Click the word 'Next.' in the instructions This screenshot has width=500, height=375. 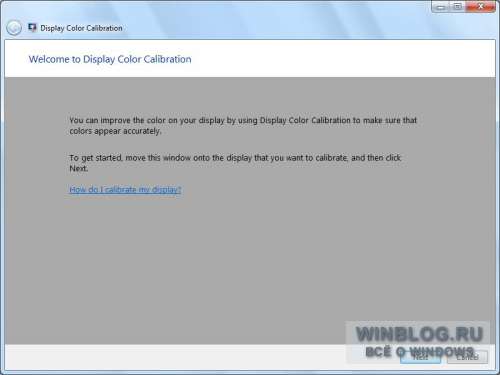[x=79, y=168]
